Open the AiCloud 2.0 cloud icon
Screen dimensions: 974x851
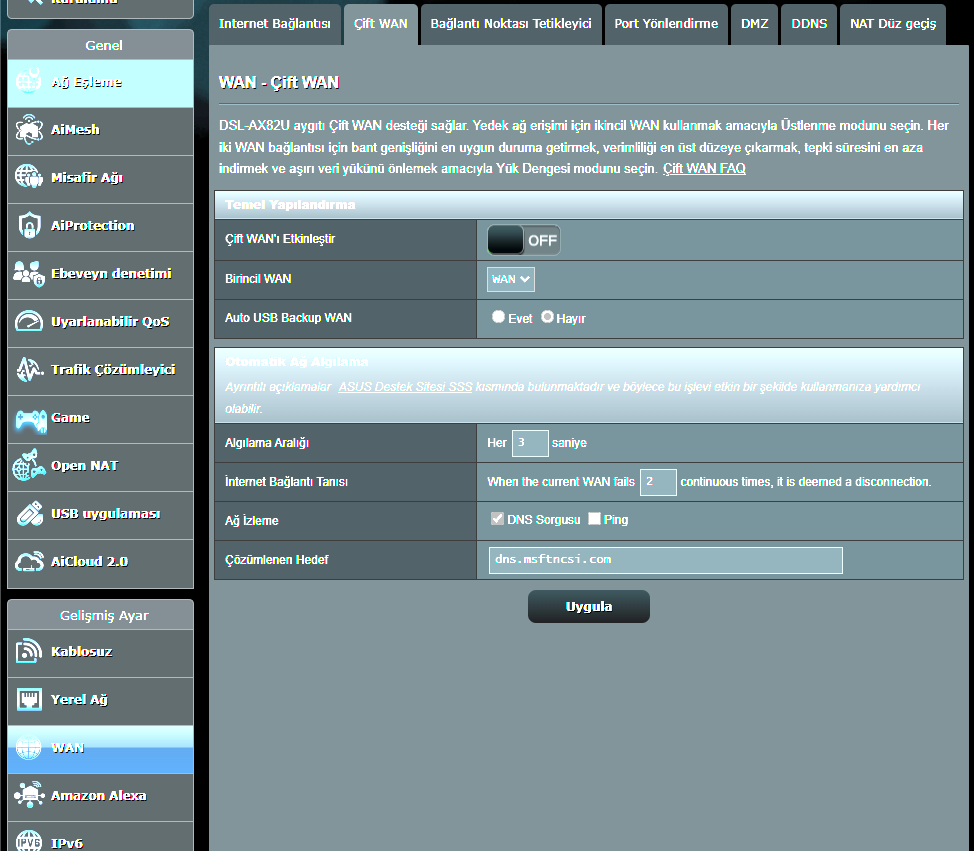[x=29, y=562]
